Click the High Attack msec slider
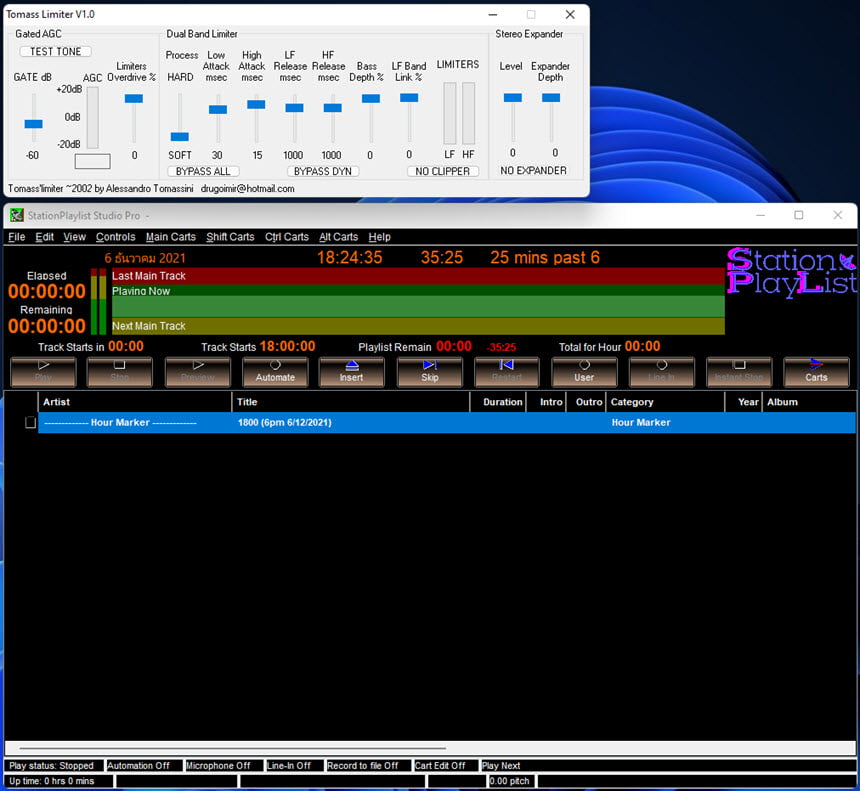 point(256,104)
